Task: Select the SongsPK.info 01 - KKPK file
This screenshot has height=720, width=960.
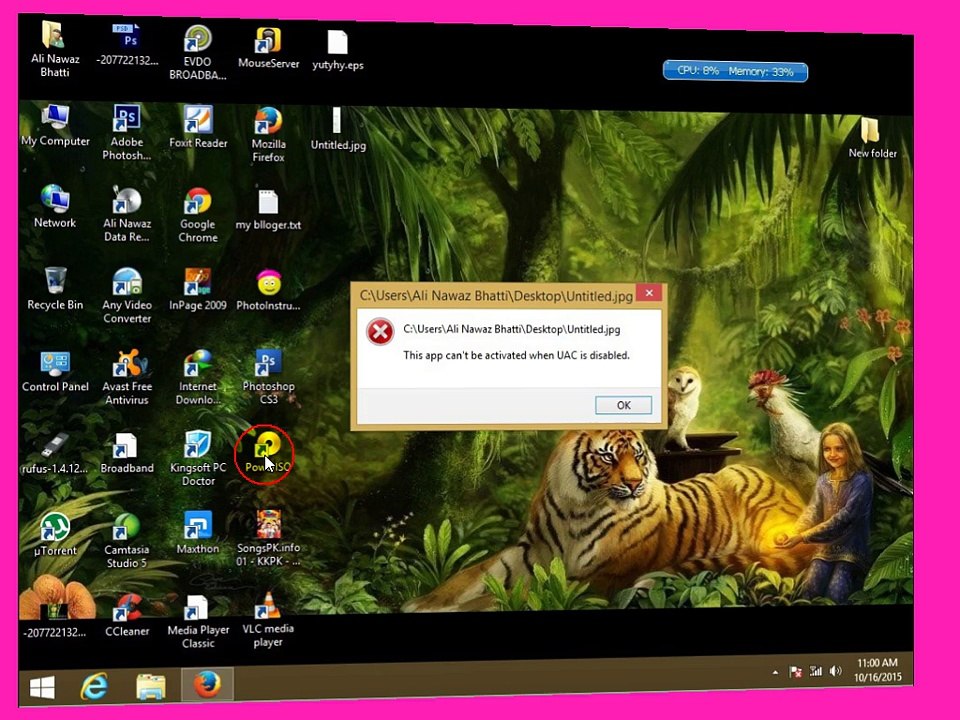Action: tap(268, 539)
